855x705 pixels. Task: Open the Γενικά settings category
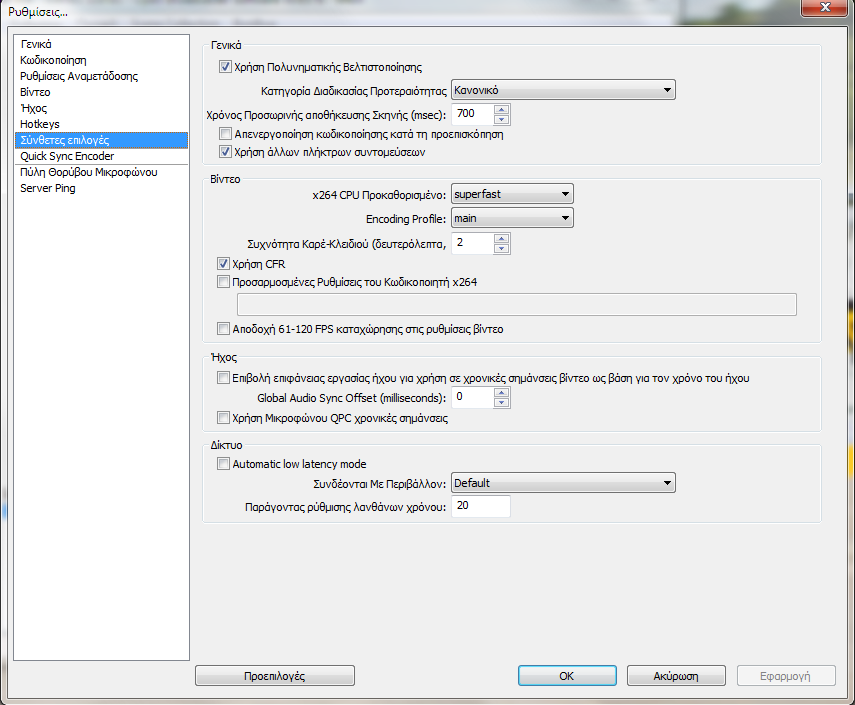[x=101, y=44]
